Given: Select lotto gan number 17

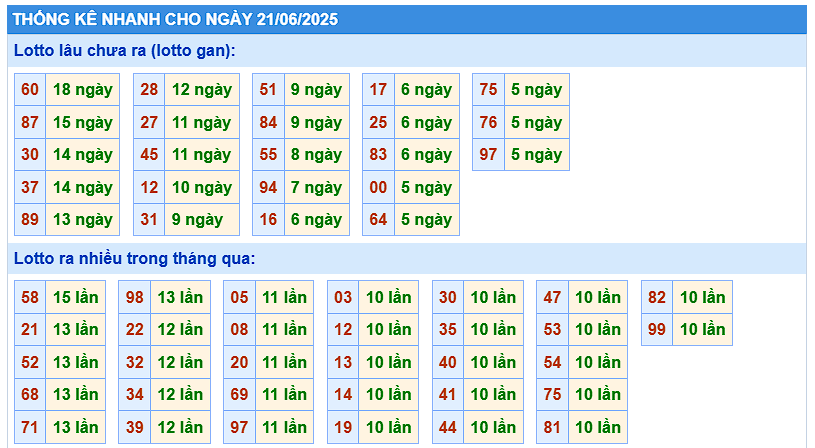Looking at the screenshot, I should pyautogui.click(x=378, y=89).
